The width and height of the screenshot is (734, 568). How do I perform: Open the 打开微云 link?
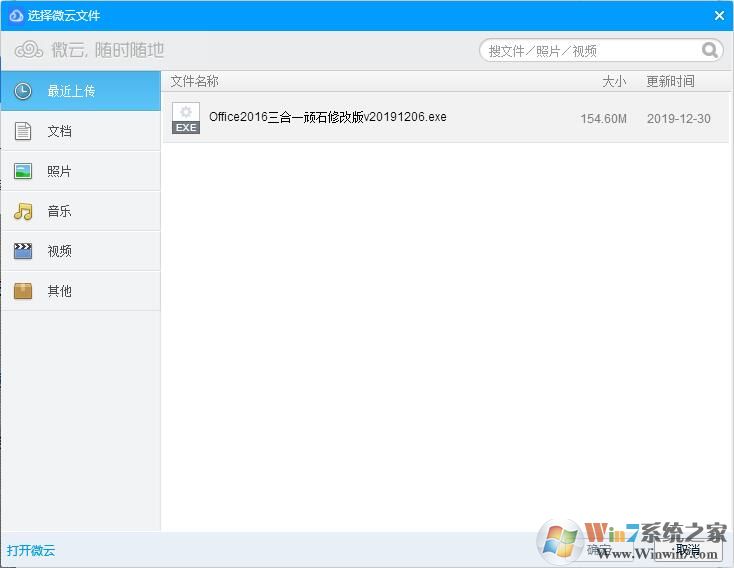coord(31,550)
